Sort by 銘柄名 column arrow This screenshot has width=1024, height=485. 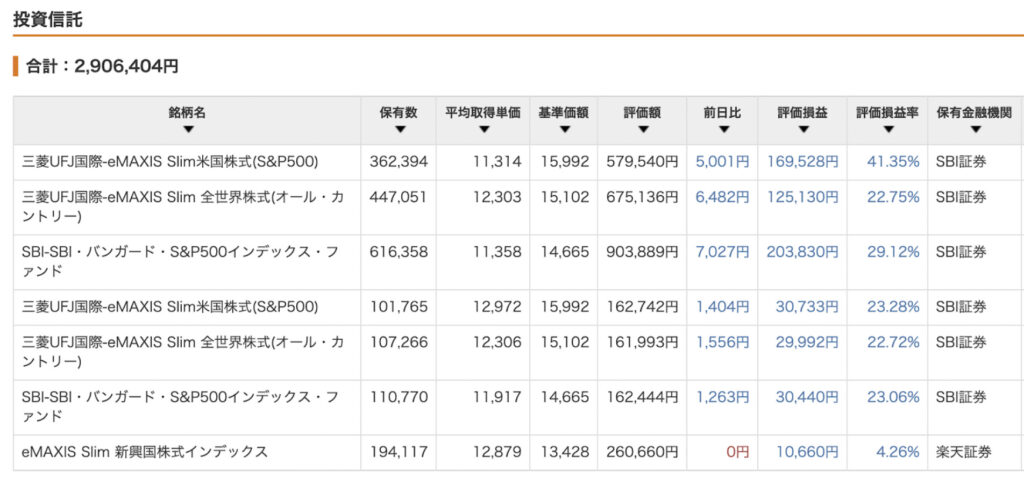188,130
